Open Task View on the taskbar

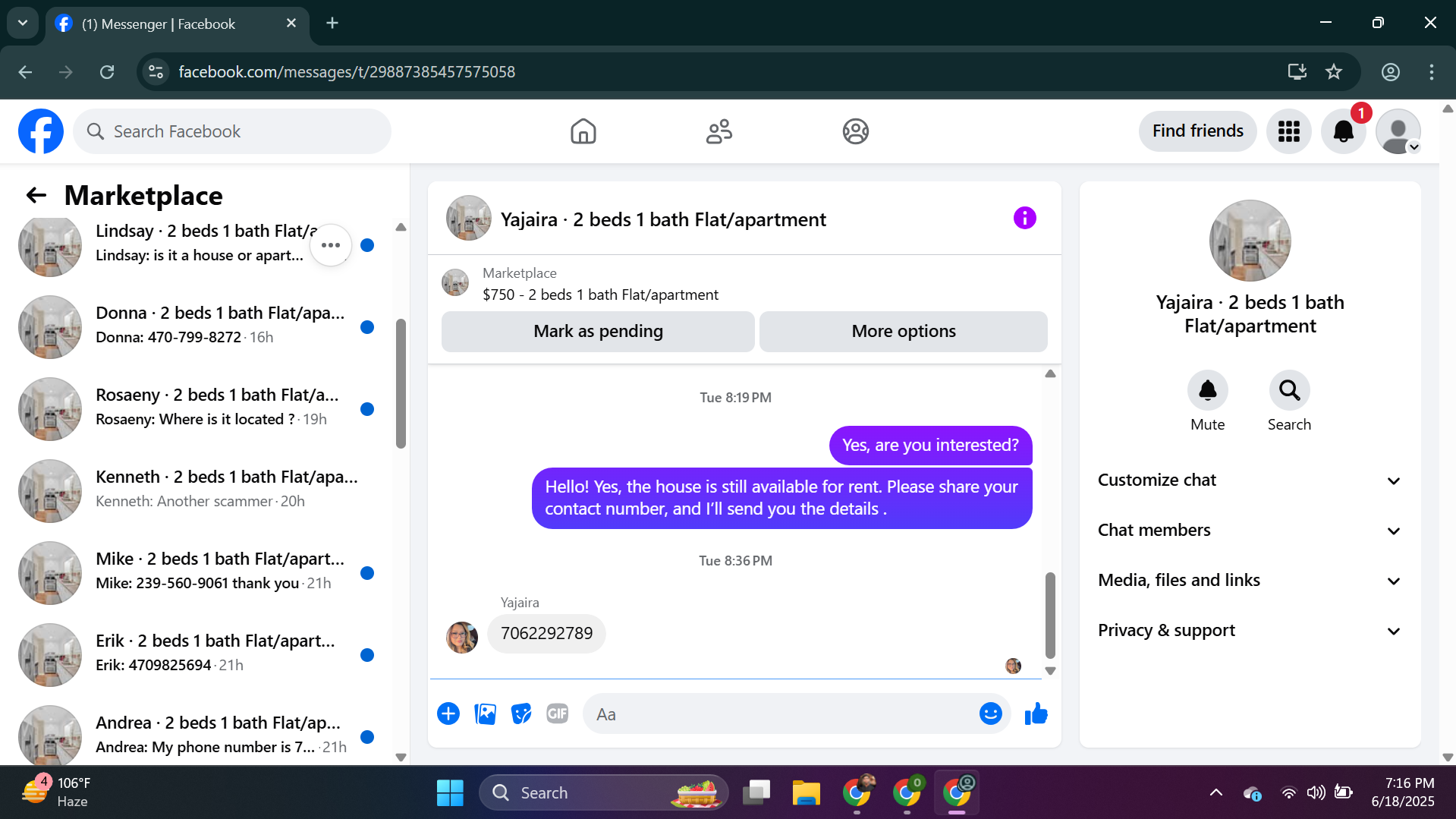point(756,793)
